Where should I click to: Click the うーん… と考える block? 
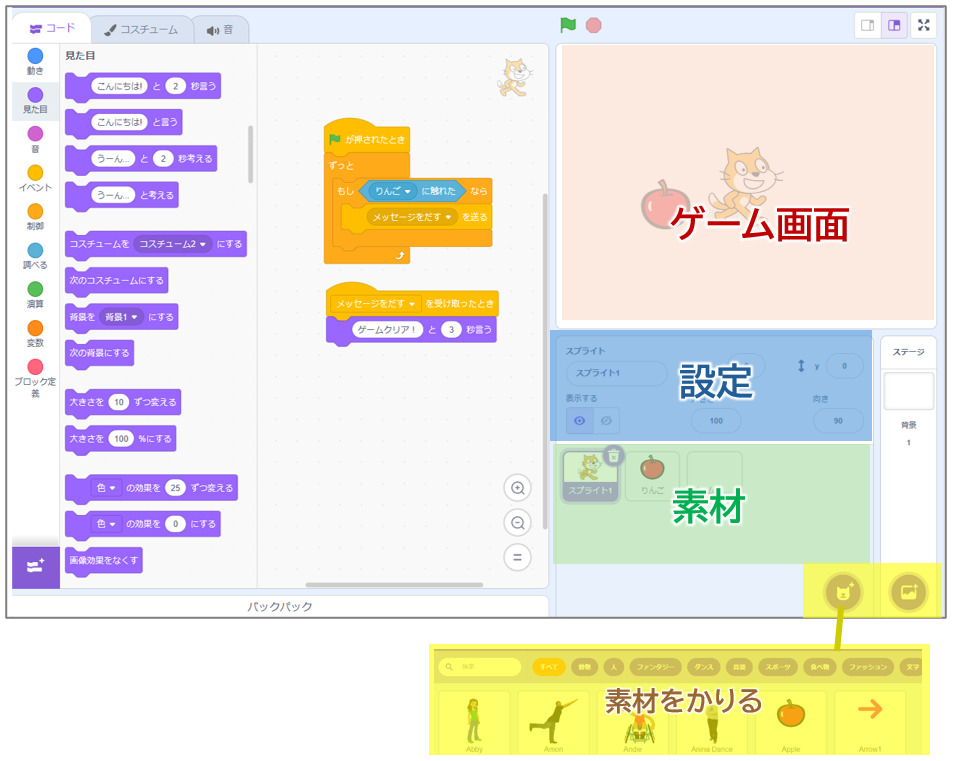pyautogui.click(x=122, y=195)
